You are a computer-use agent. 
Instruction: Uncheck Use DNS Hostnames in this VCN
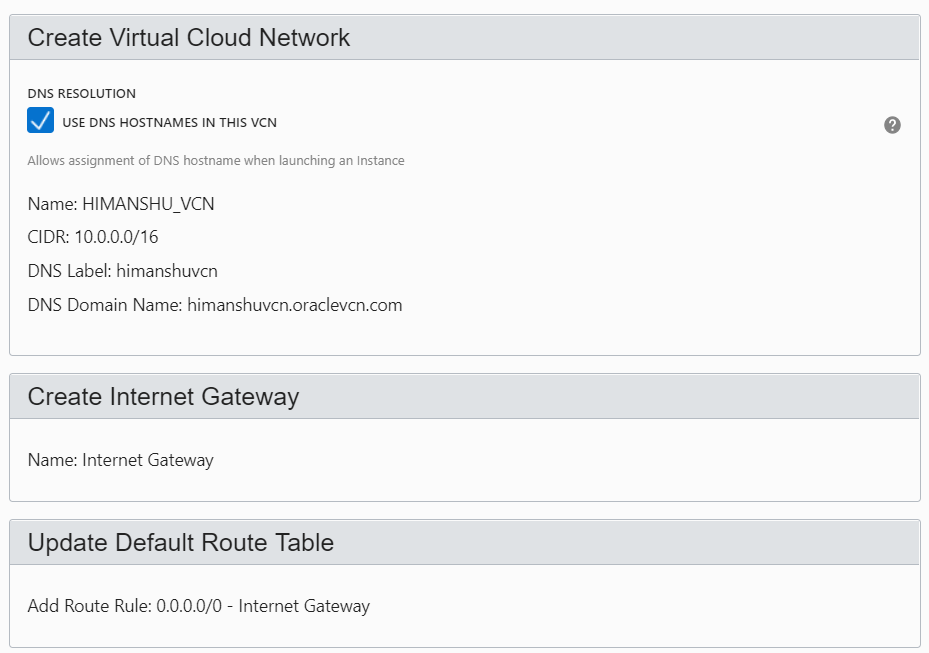point(40,120)
